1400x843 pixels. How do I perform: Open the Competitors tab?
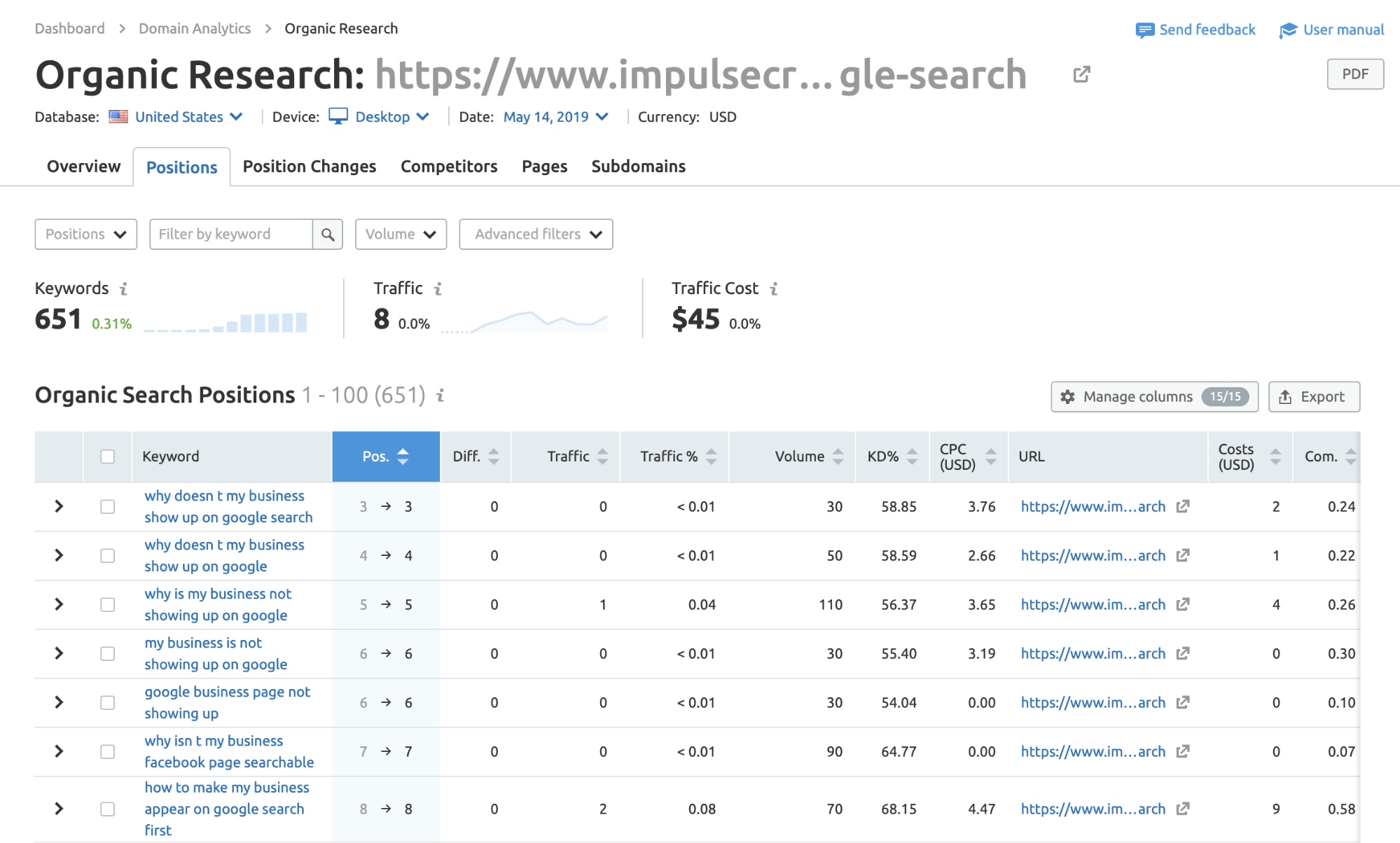point(449,167)
